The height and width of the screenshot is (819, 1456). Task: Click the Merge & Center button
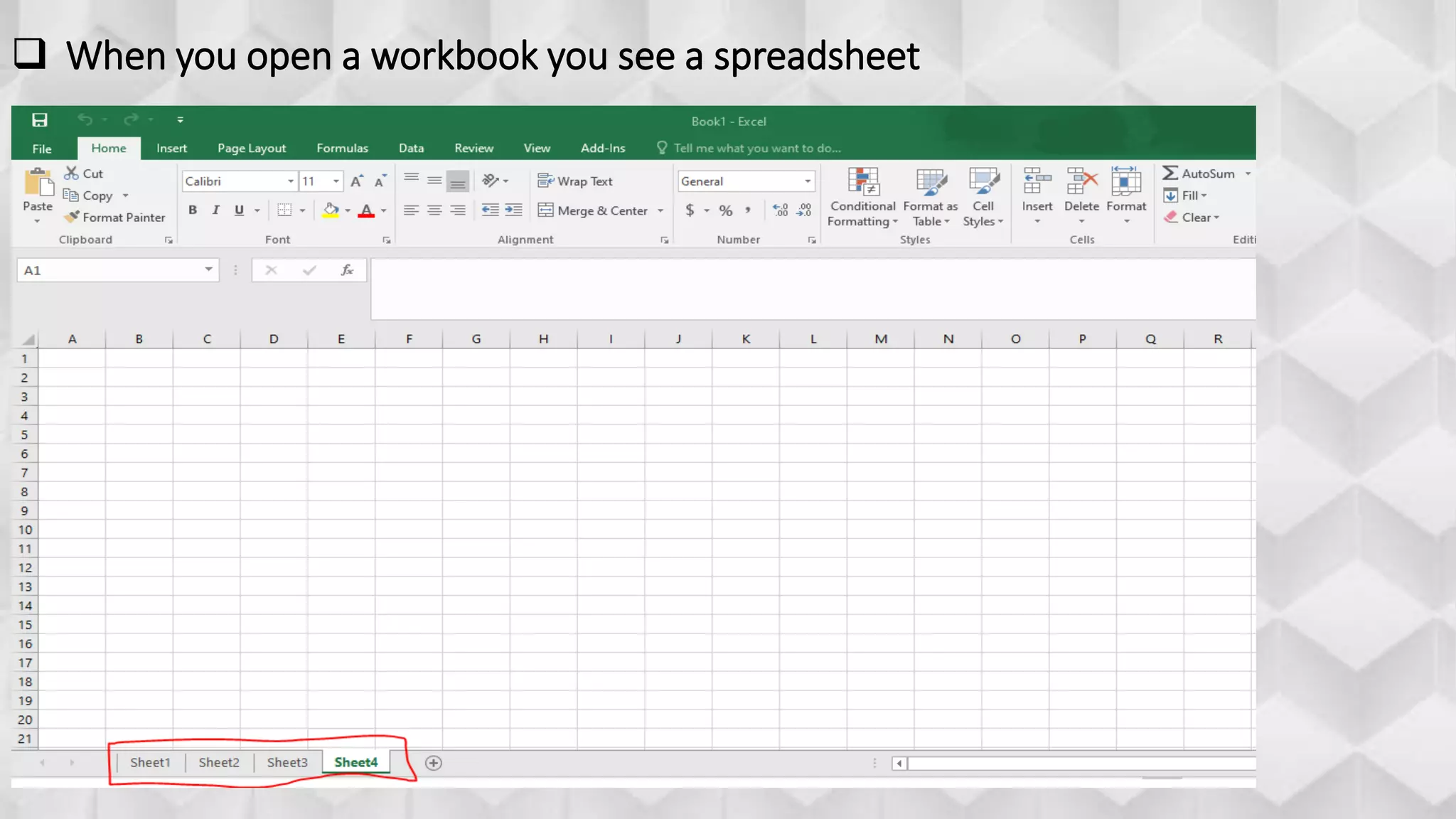593,210
